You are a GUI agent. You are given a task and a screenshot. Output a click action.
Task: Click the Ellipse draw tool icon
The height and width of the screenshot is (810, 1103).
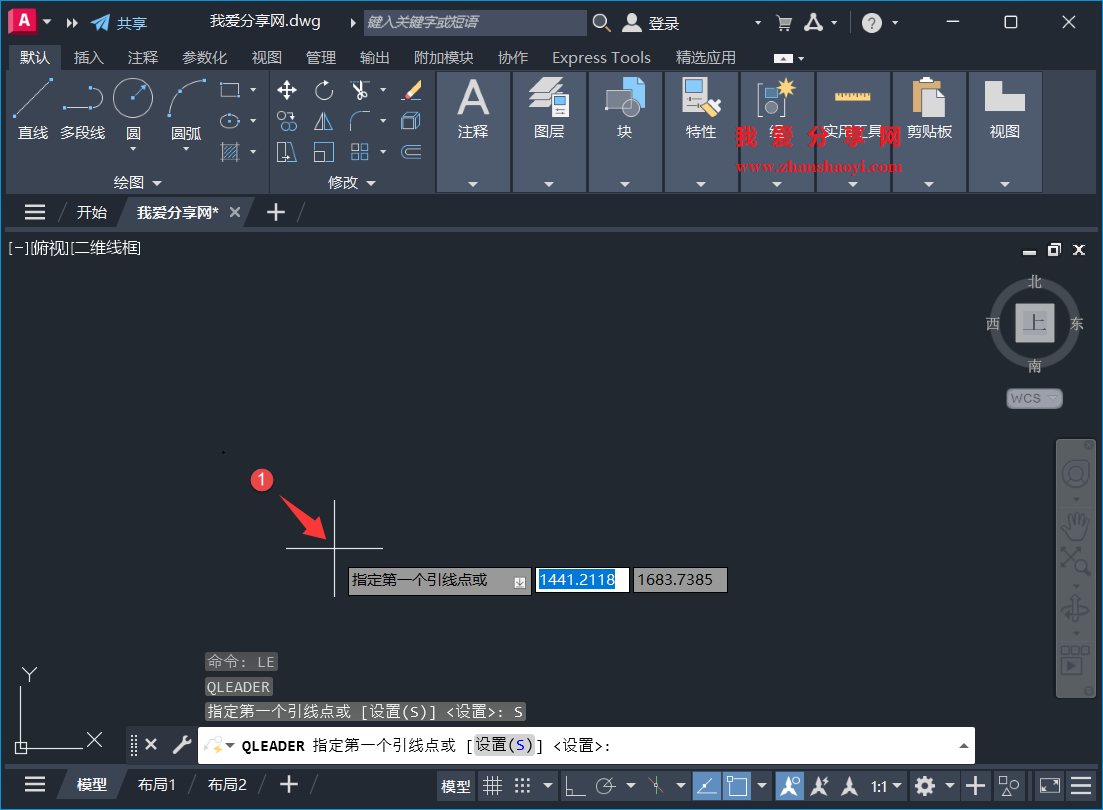point(230,121)
